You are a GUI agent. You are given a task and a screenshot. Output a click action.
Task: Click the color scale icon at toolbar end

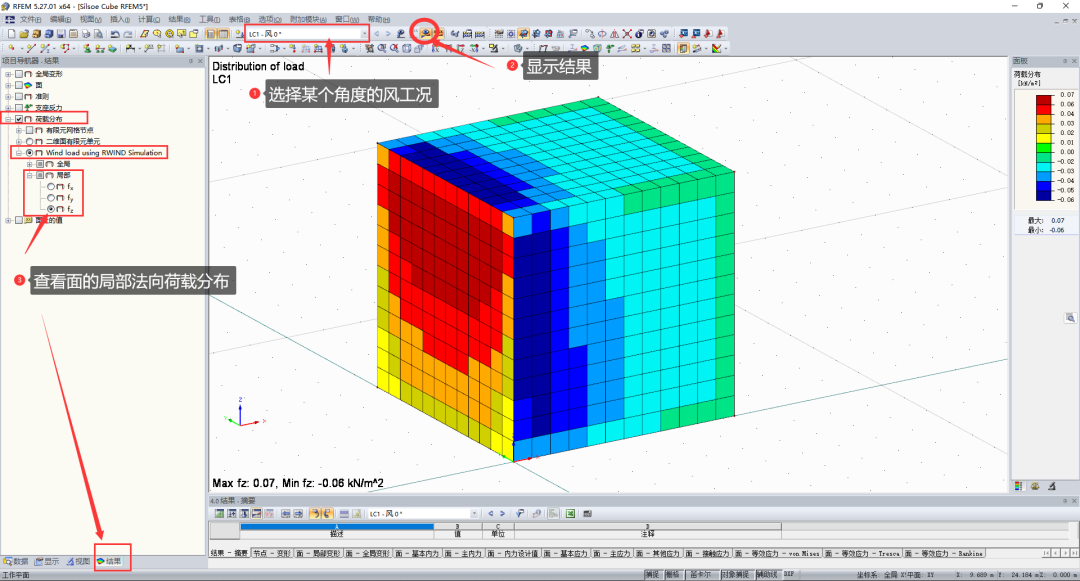pyautogui.click(x=717, y=48)
